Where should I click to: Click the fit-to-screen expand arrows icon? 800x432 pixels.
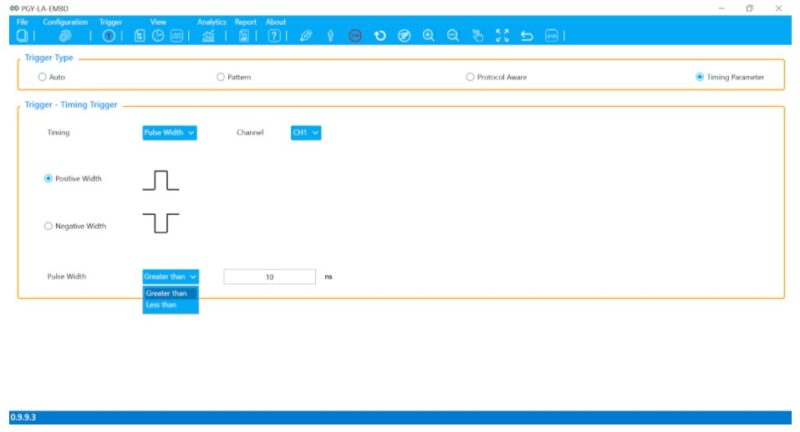[x=502, y=36]
